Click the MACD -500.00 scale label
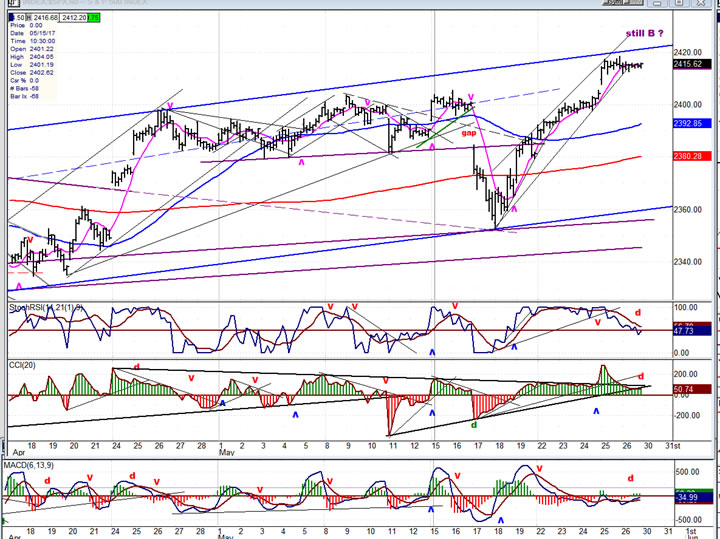The height and width of the screenshot is (539, 720). click(687, 520)
